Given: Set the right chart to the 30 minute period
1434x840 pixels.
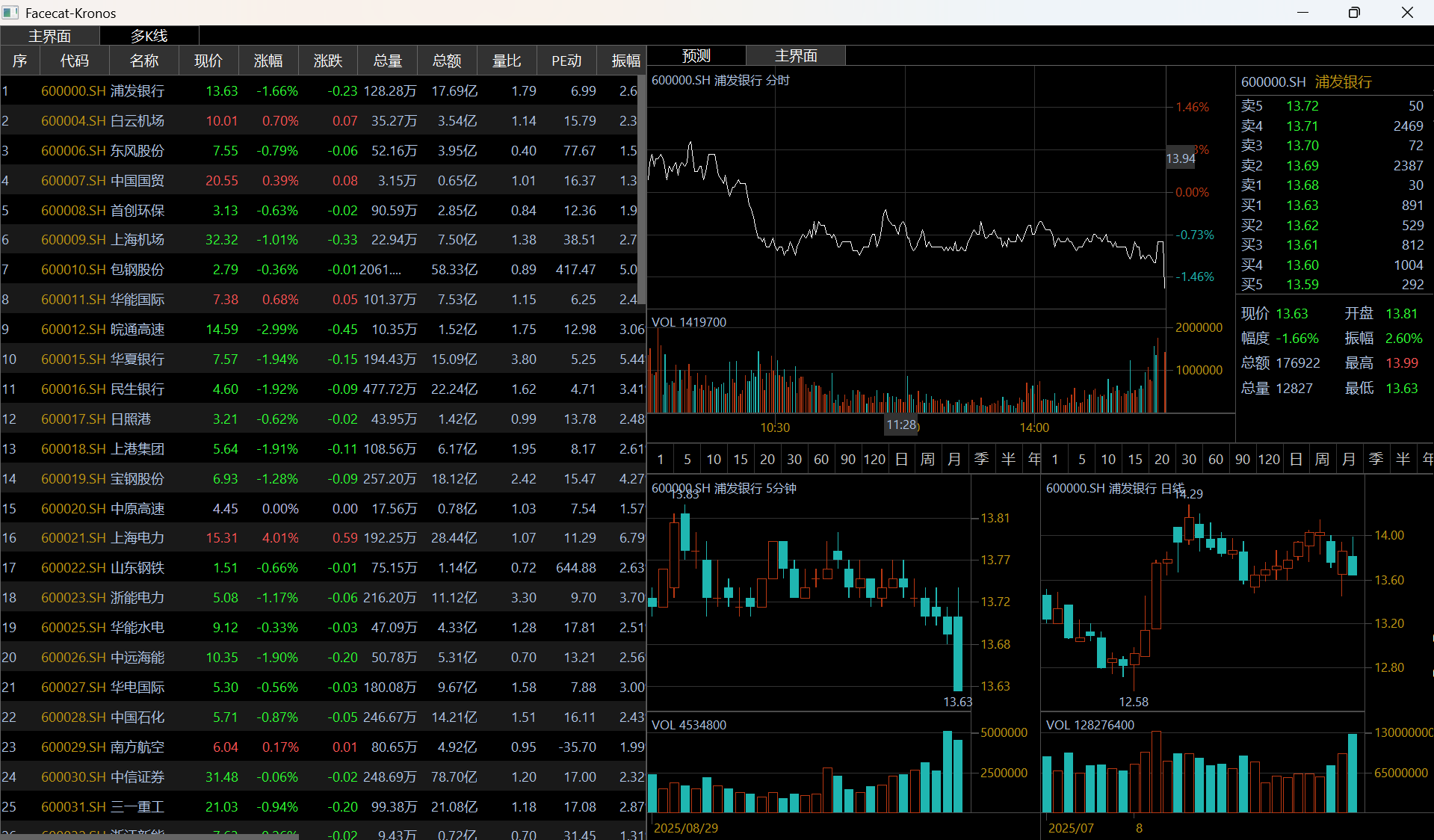Looking at the screenshot, I should [1189, 460].
